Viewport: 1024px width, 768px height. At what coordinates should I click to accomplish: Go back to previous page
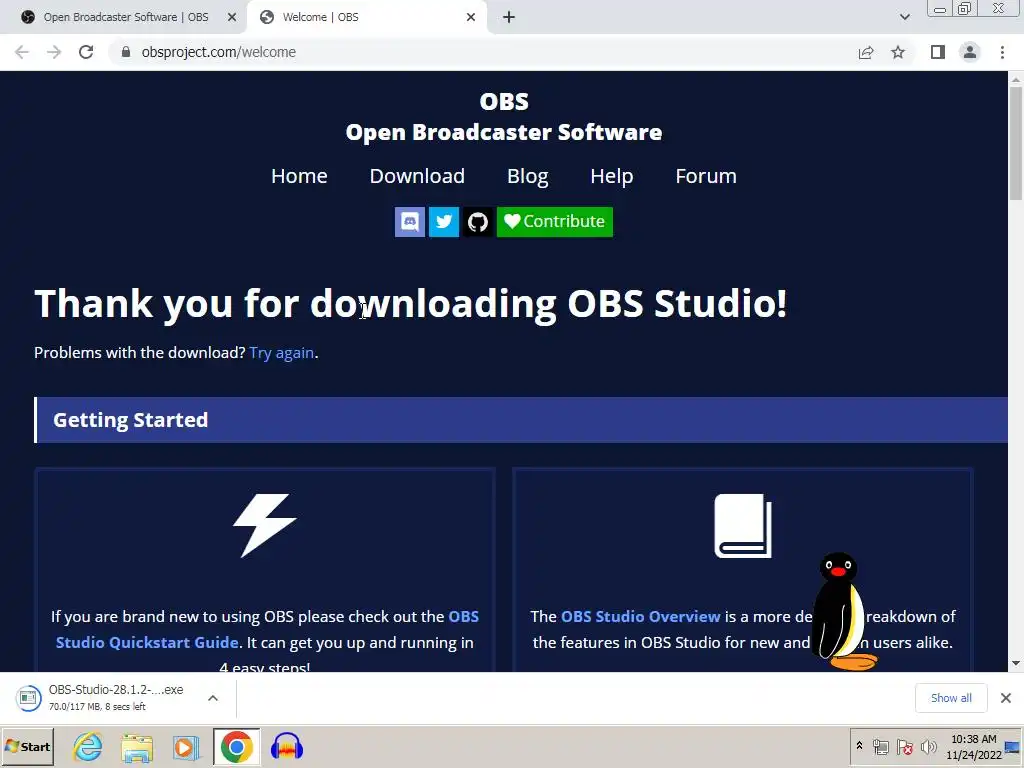(x=22, y=52)
